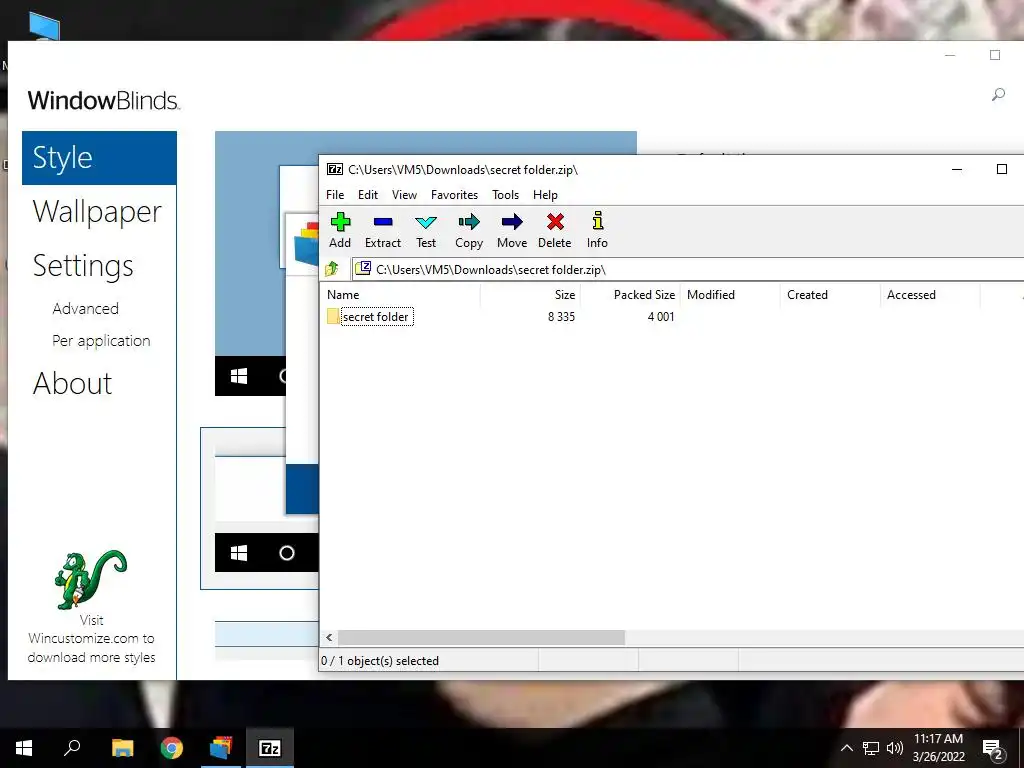
Task: Click the 7-Zip address path field
Action: [687, 269]
